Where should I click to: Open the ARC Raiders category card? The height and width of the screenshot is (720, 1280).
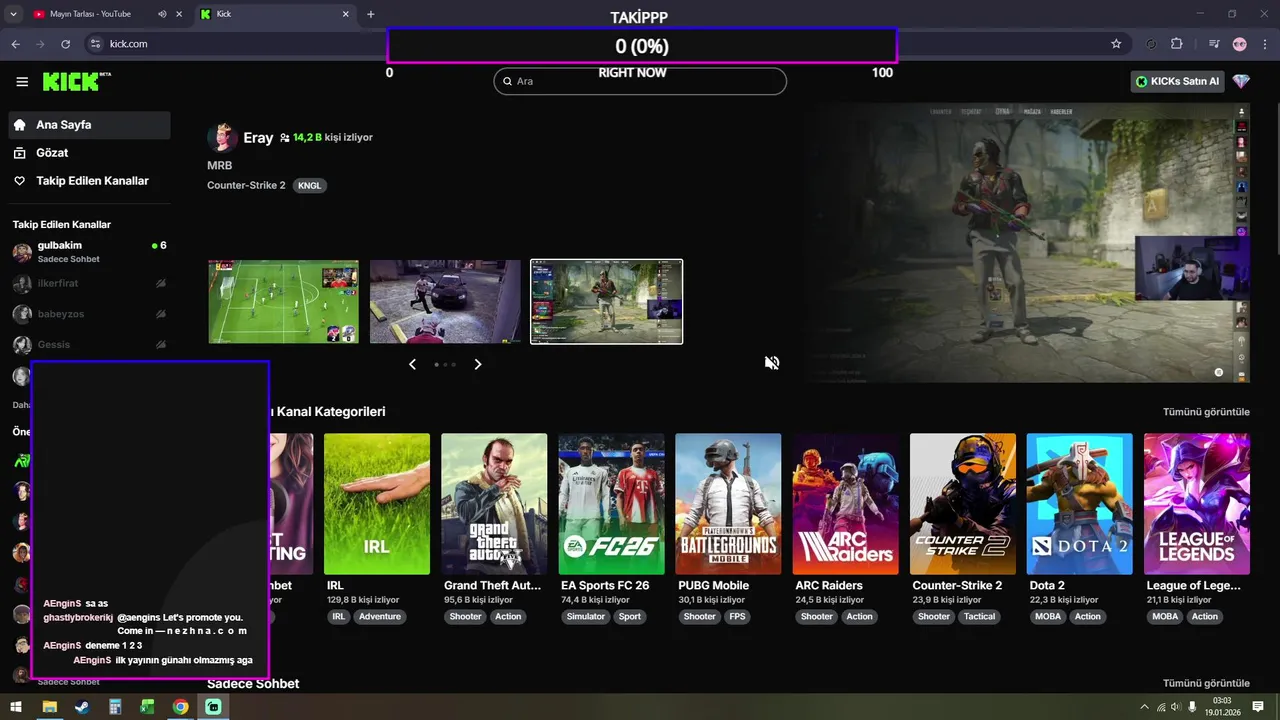[x=845, y=504]
